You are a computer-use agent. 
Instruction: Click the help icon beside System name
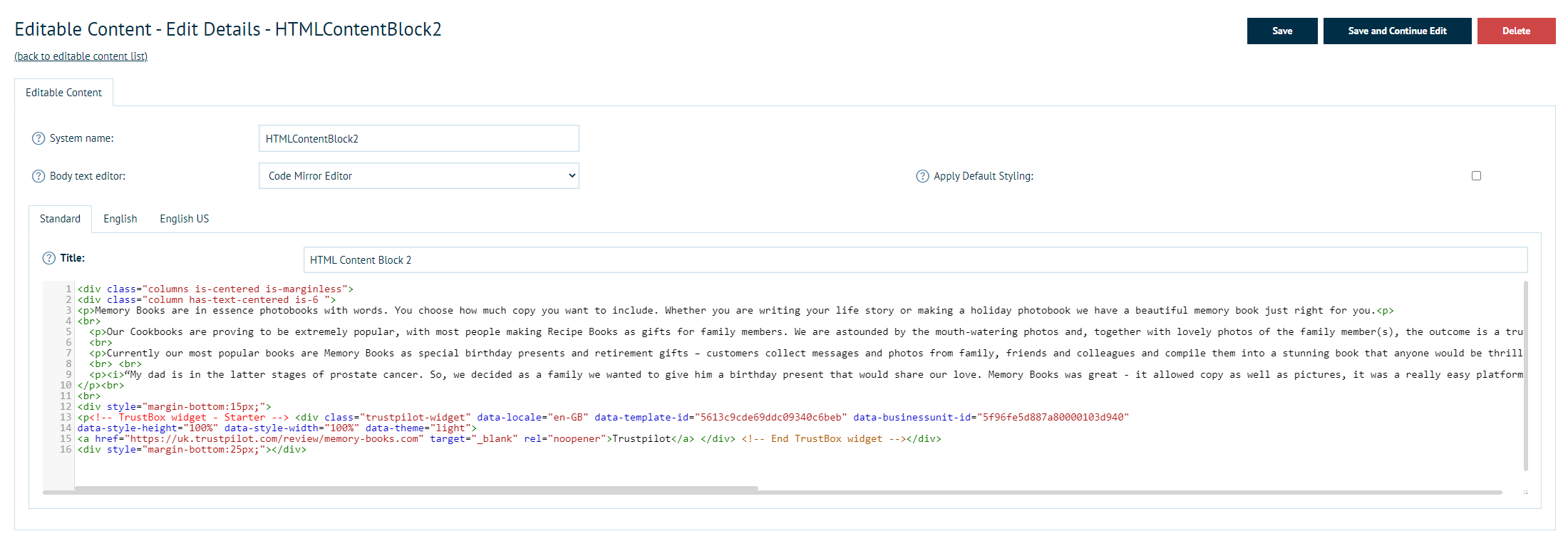pyautogui.click(x=38, y=138)
